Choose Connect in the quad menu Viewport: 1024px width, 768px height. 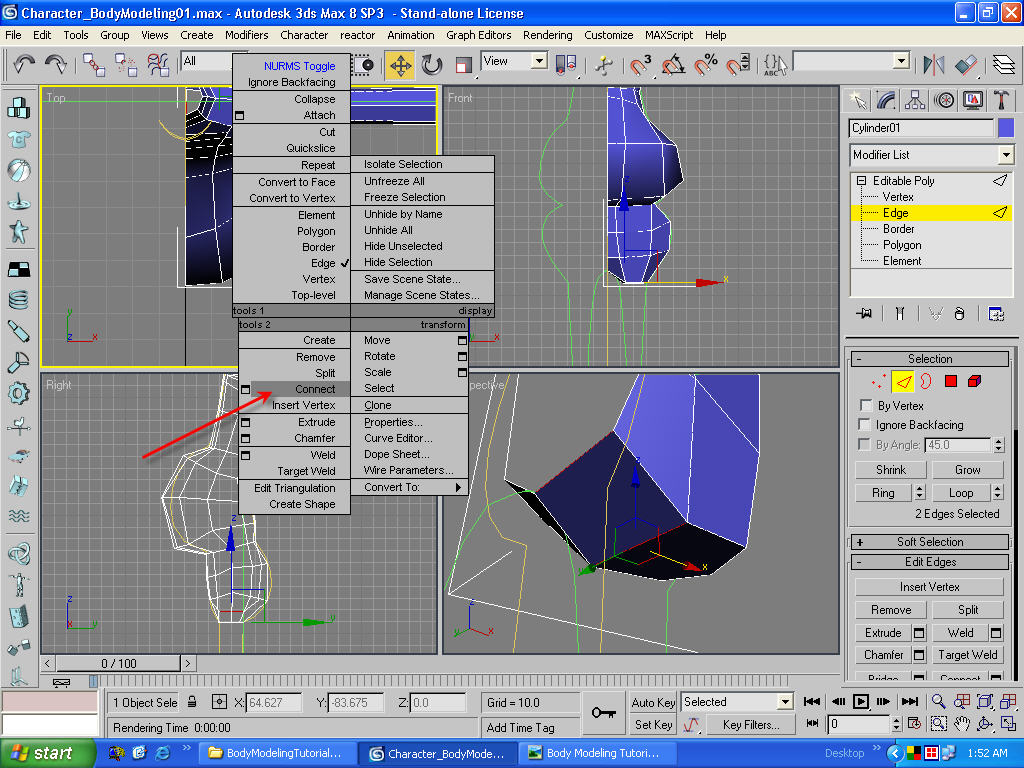point(295,389)
